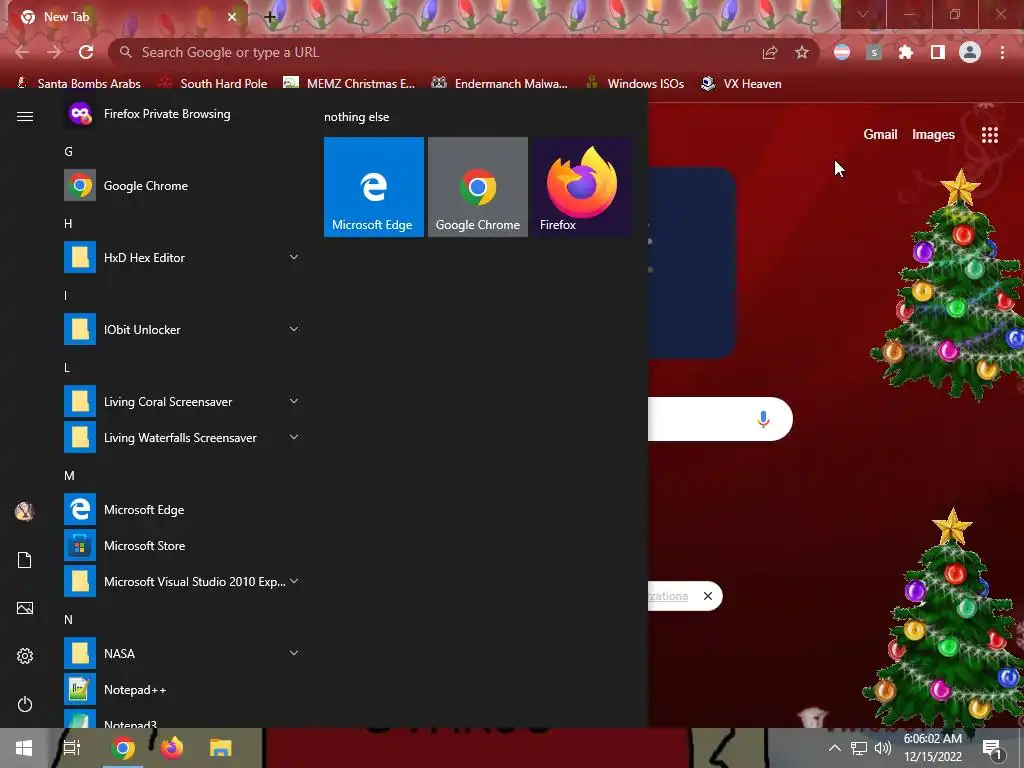Show hidden system tray icons
Image resolution: width=1024 pixels, height=768 pixels.
[835, 748]
